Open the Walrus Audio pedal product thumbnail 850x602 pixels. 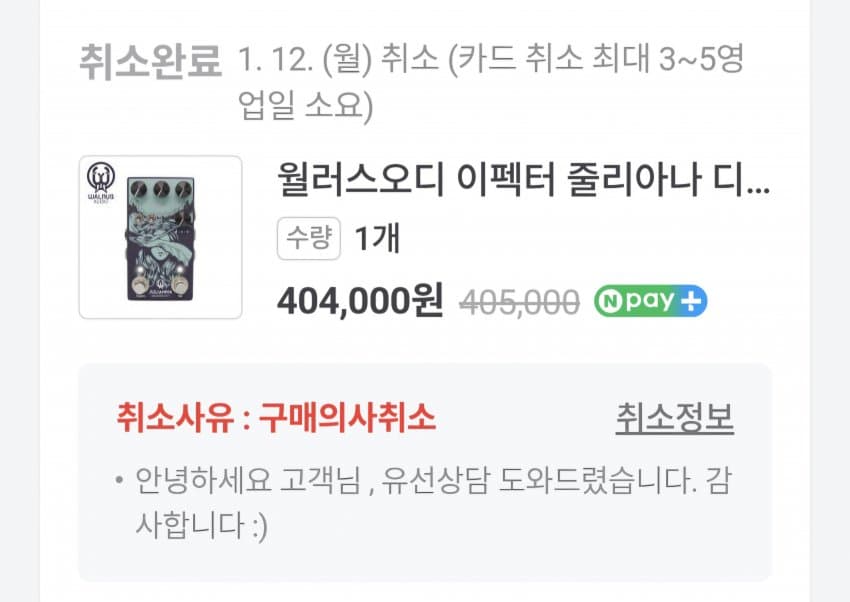tap(160, 237)
